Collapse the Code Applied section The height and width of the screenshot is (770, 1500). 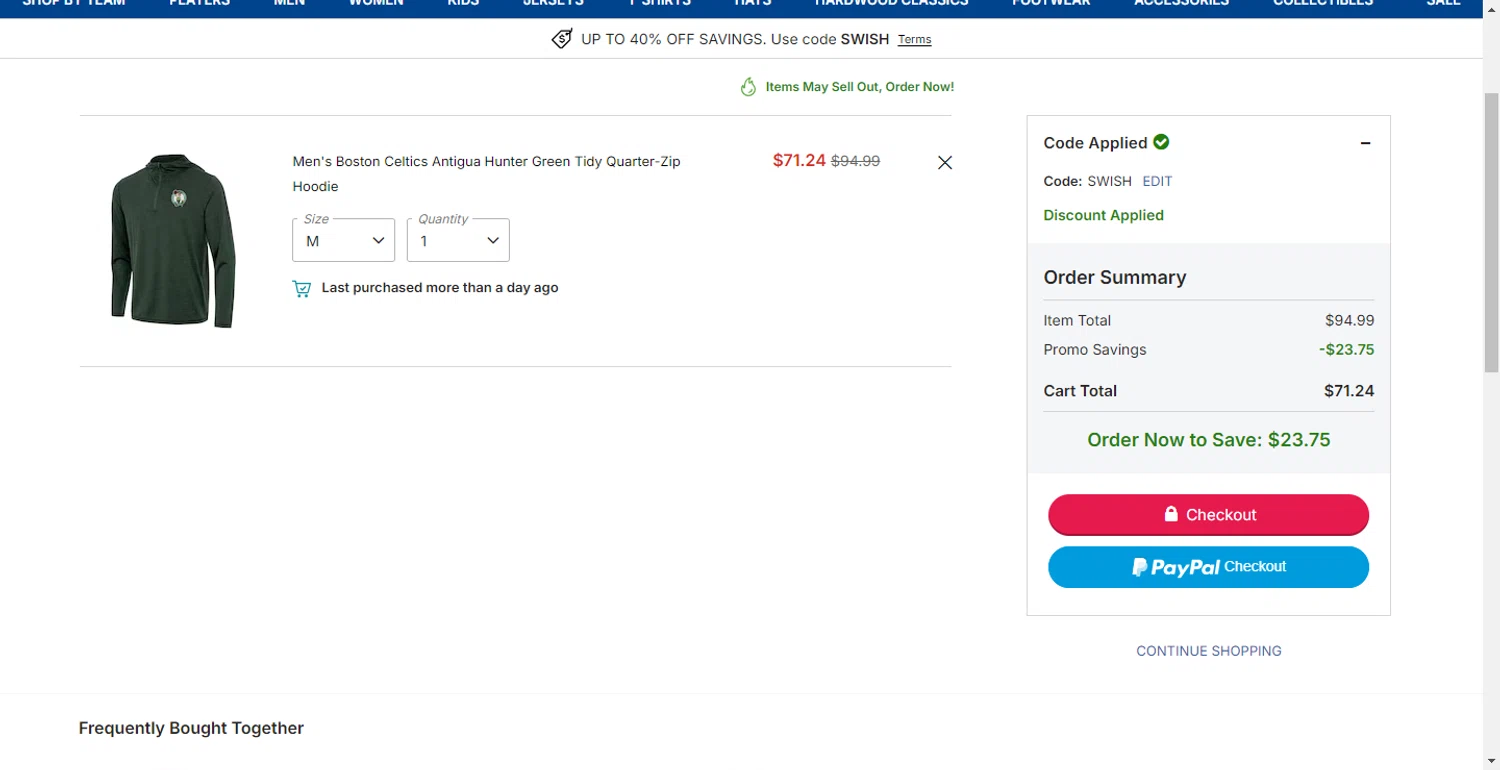(x=1365, y=143)
